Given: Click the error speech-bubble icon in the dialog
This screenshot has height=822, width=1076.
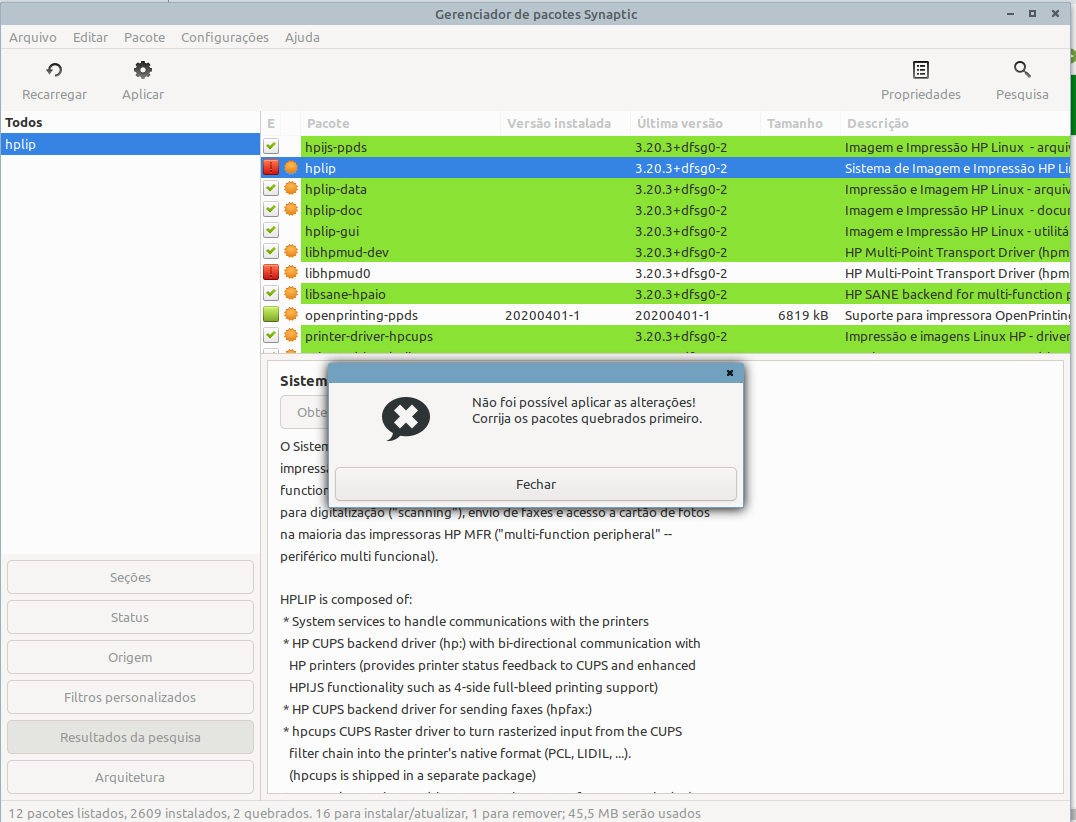Looking at the screenshot, I should pyautogui.click(x=406, y=419).
